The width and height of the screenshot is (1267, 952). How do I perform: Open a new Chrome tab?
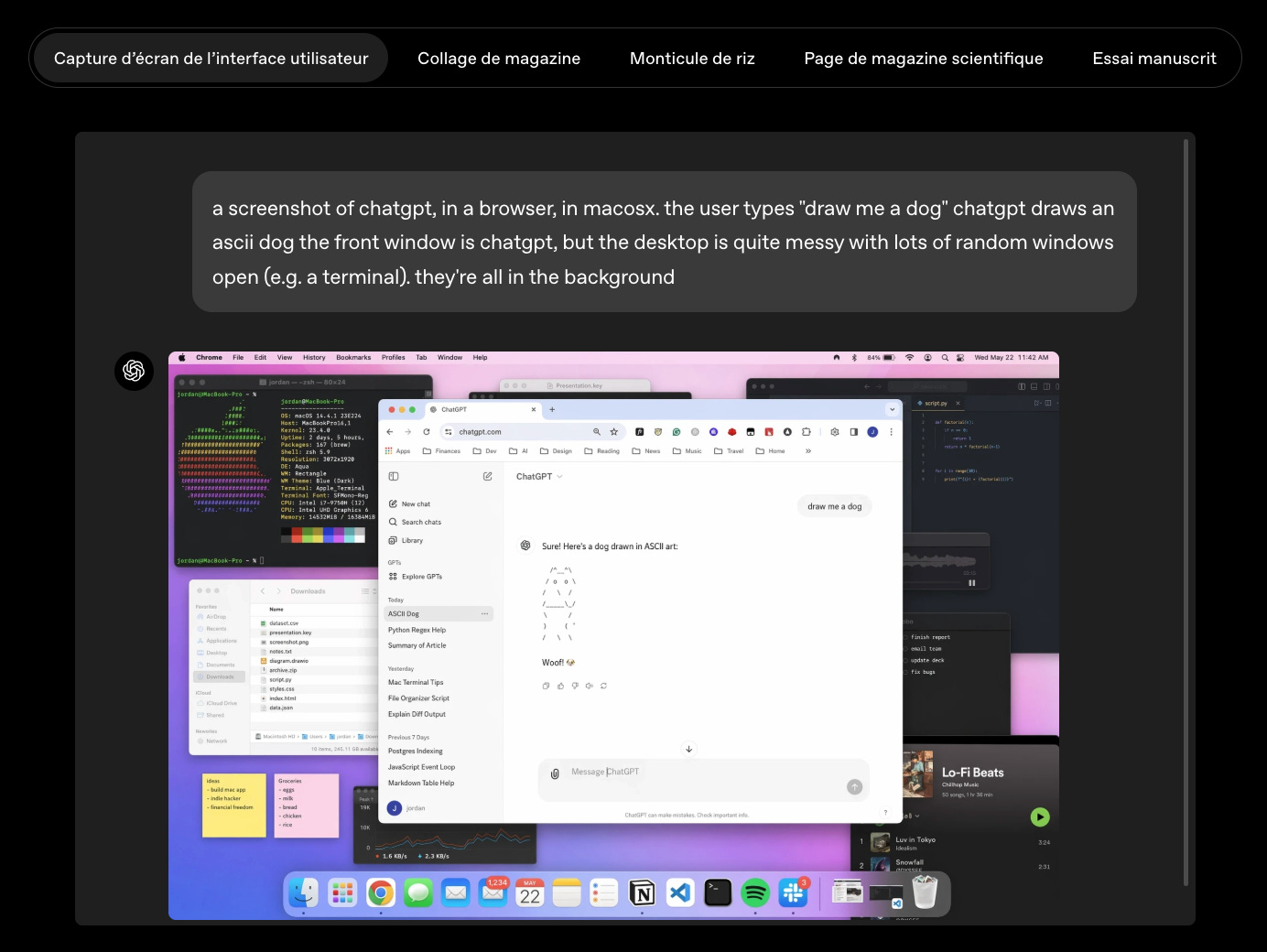[x=552, y=409]
